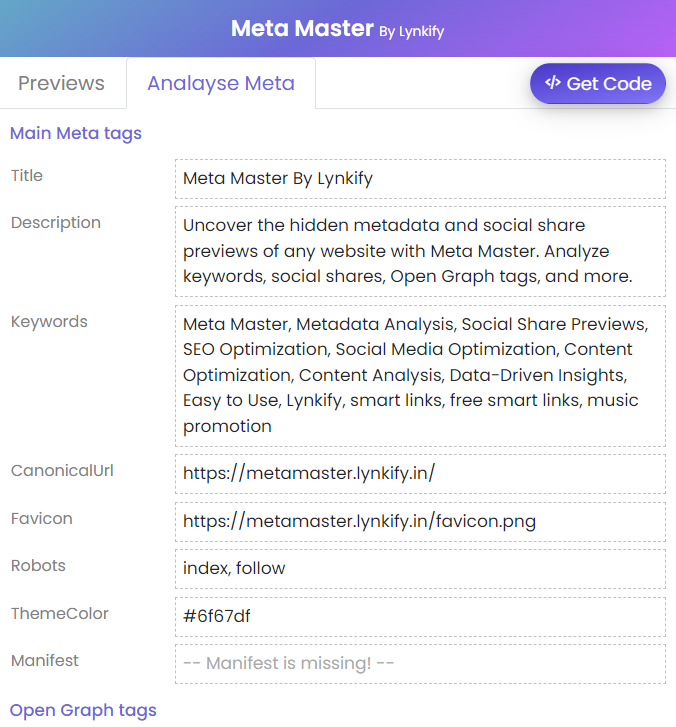Switch to the Previews tab

point(61,83)
